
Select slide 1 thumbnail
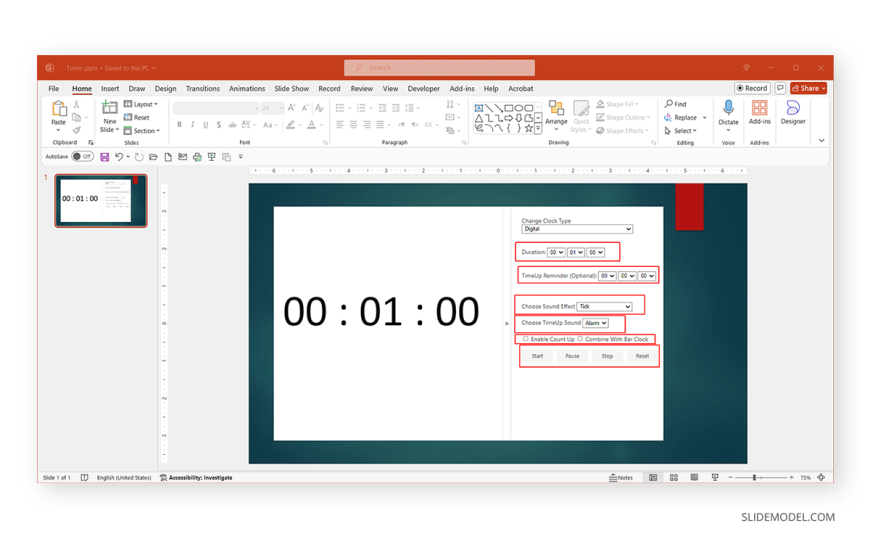pyautogui.click(x=100, y=201)
